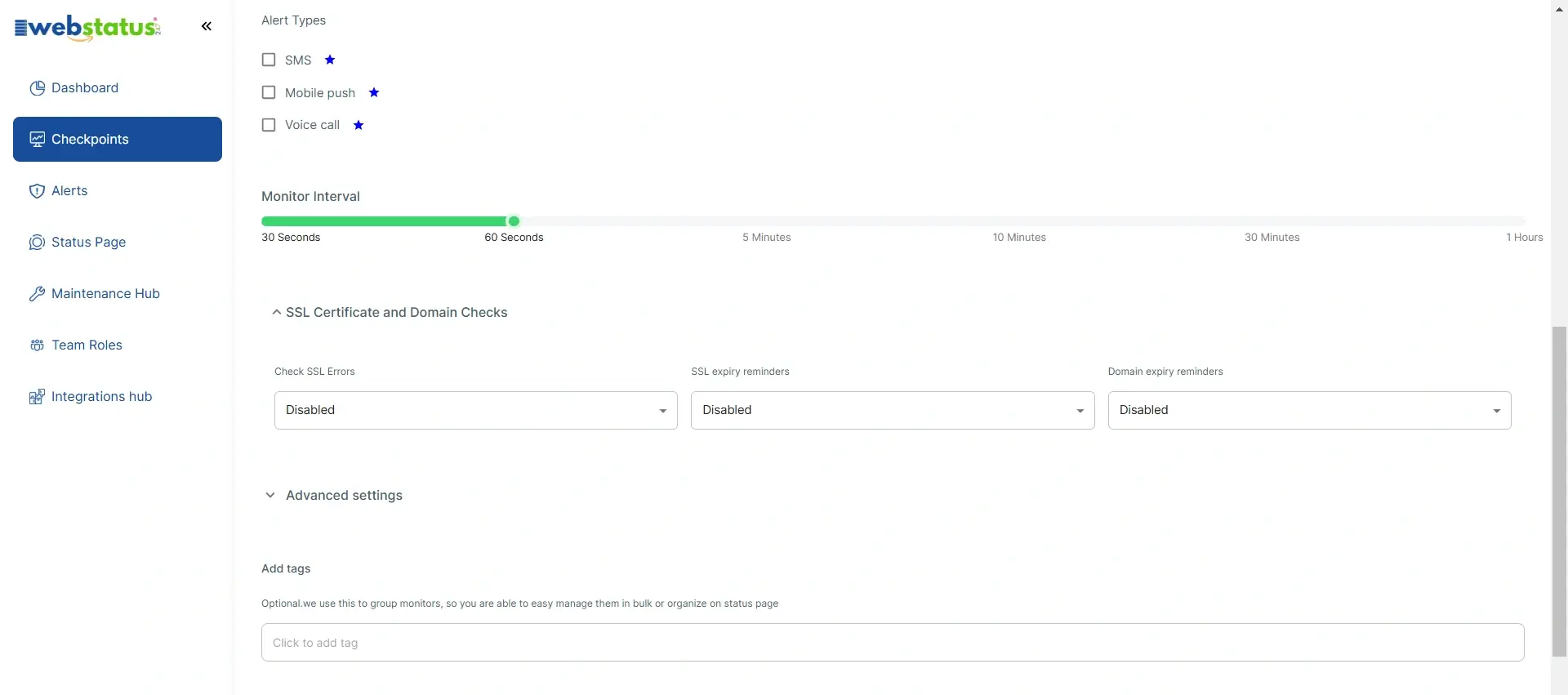Click the Checkpoints monitor icon
The height and width of the screenshot is (695, 1568).
pyautogui.click(x=37, y=140)
